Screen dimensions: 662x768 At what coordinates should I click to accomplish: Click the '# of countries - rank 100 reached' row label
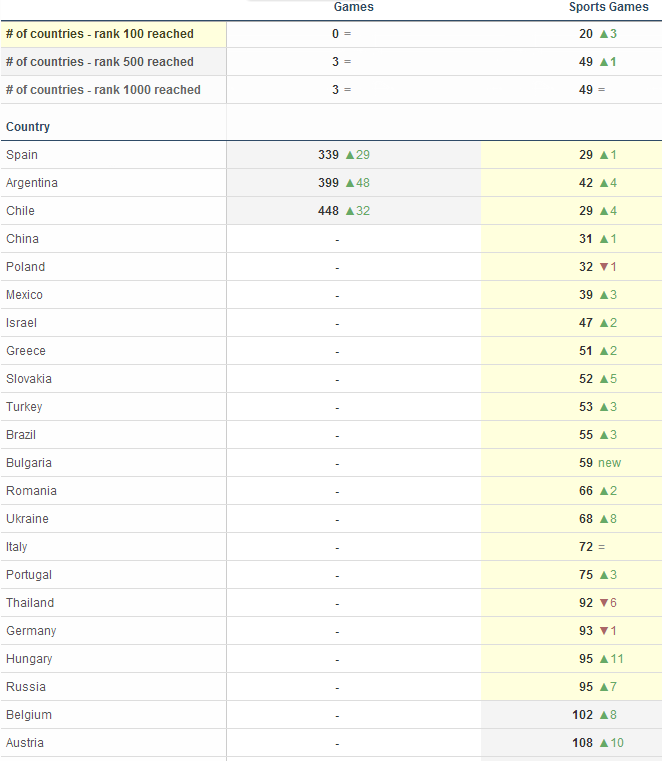pyautogui.click(x=100, y=34)
